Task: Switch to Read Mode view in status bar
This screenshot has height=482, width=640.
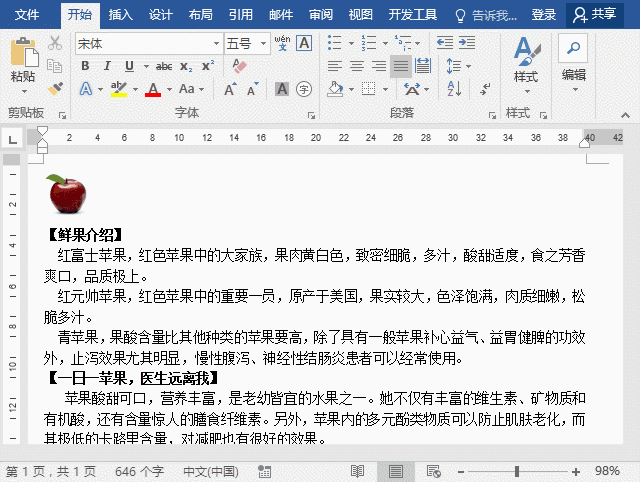Action: click(357, 471)
